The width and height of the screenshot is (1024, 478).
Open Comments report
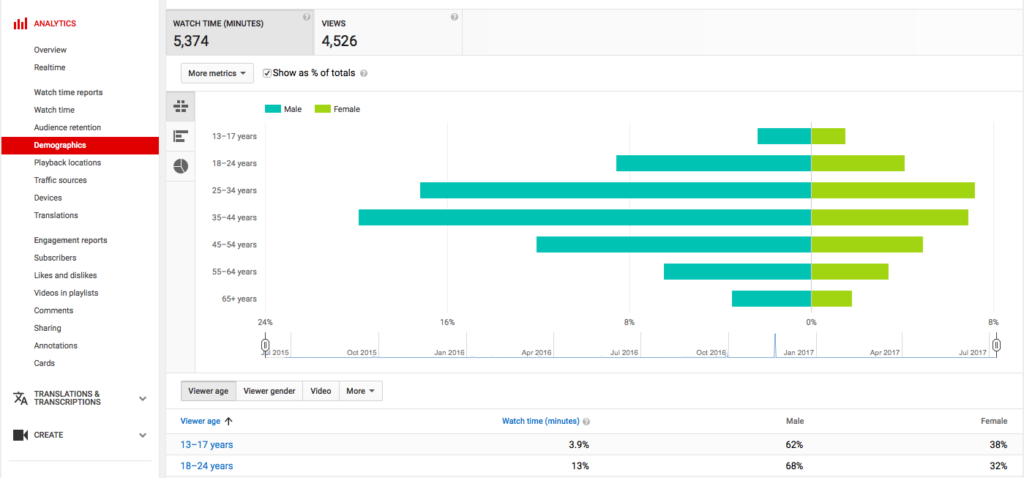point(54,311)
